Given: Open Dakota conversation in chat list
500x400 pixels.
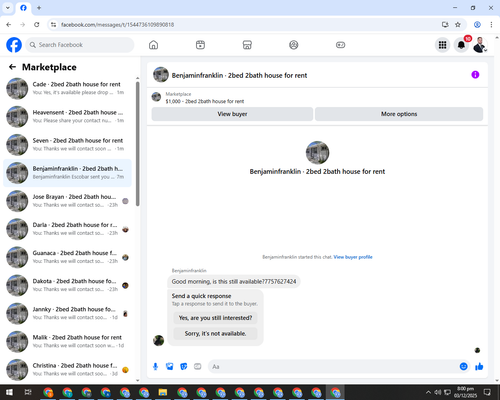Looking at the screenshot, I should (67, 285).
